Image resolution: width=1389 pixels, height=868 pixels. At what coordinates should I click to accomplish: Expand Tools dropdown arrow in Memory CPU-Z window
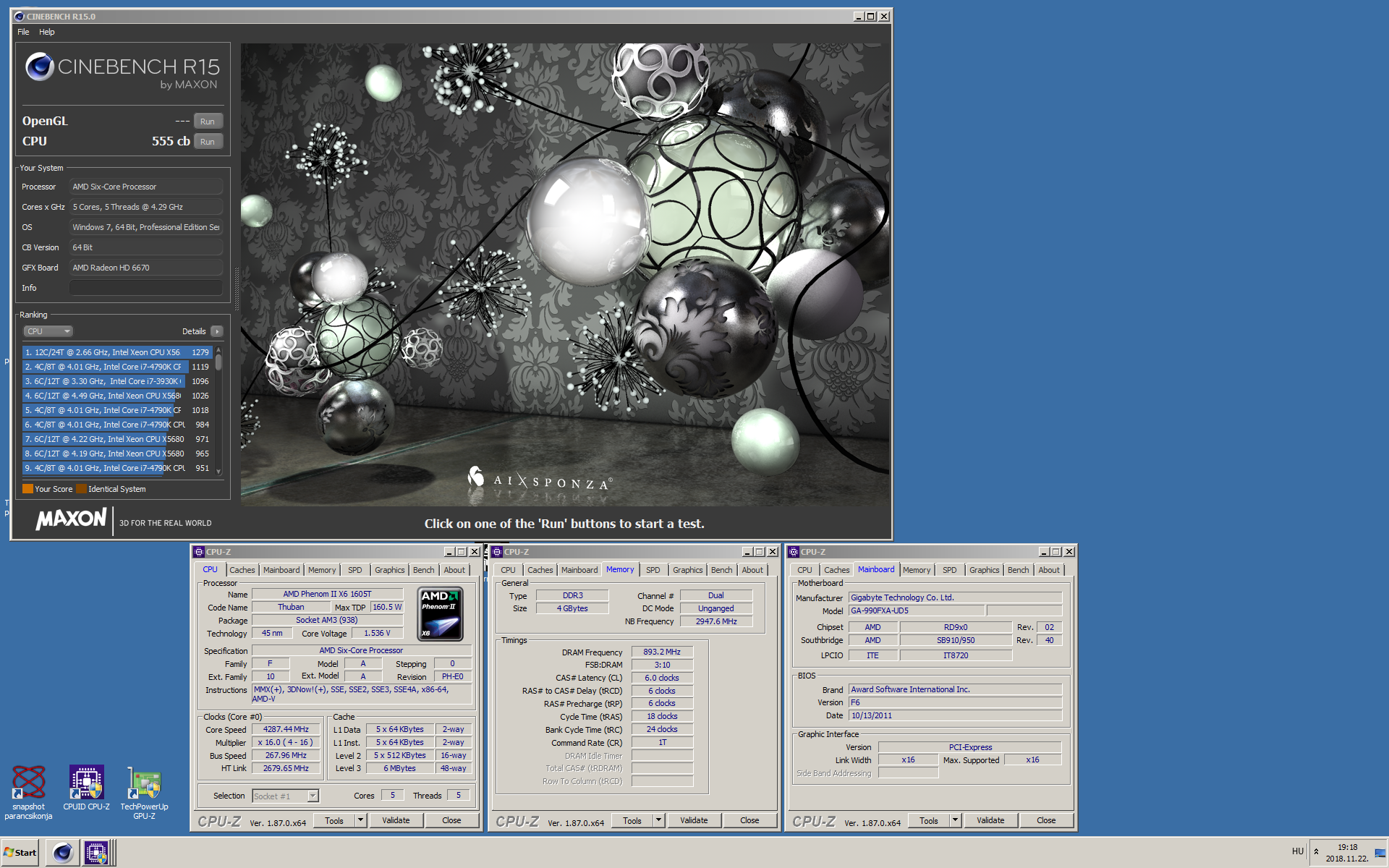tap(659, 821)
